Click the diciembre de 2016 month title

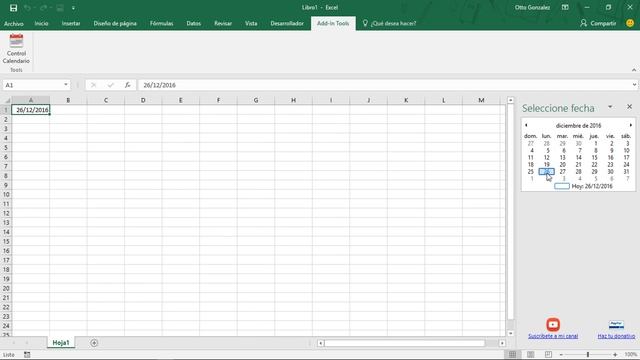578,126
